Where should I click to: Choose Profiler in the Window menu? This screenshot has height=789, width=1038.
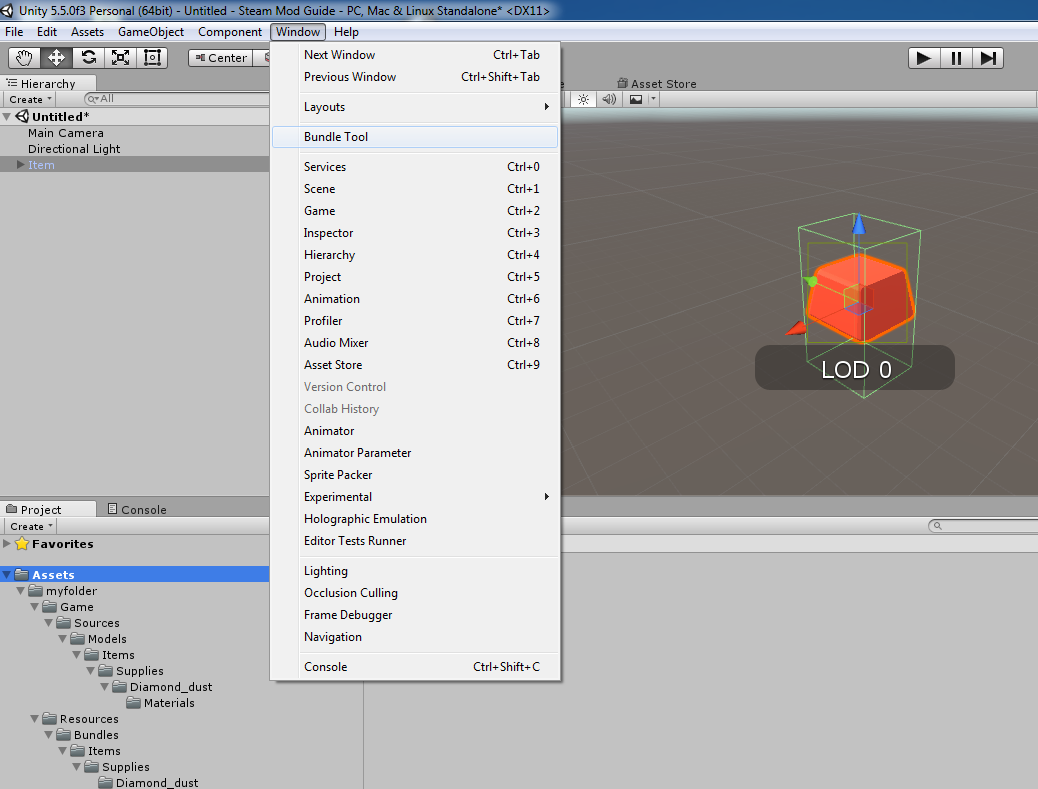(415, 320)
